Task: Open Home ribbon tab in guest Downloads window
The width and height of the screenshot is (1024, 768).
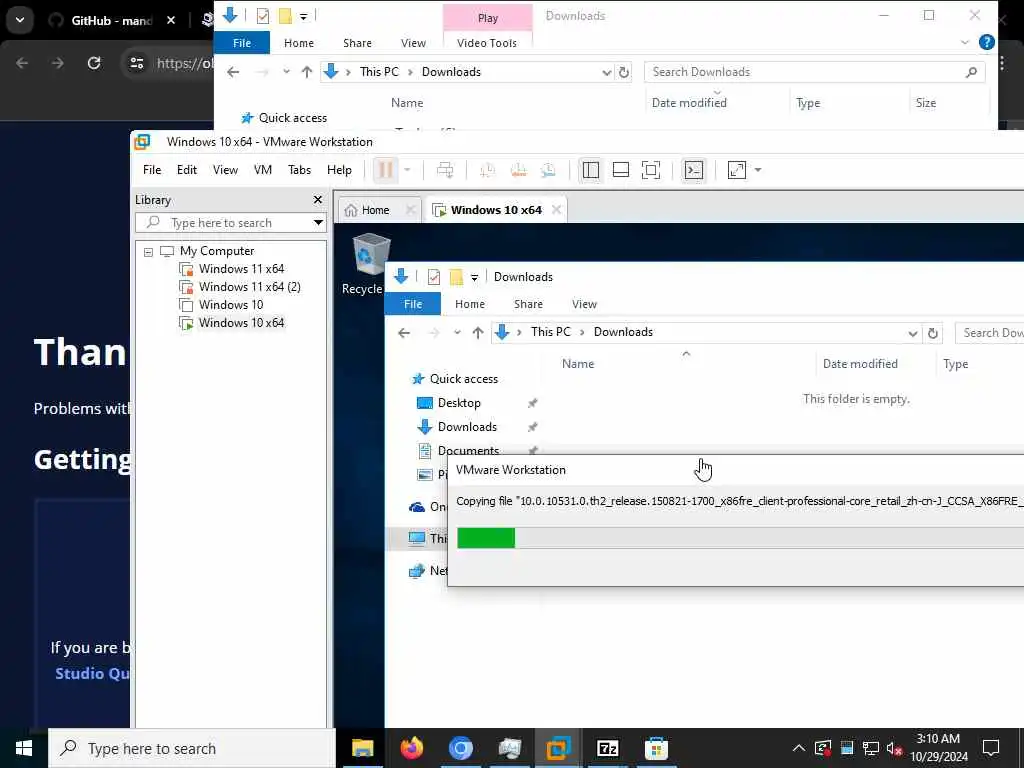Action: tap(470, 304)
